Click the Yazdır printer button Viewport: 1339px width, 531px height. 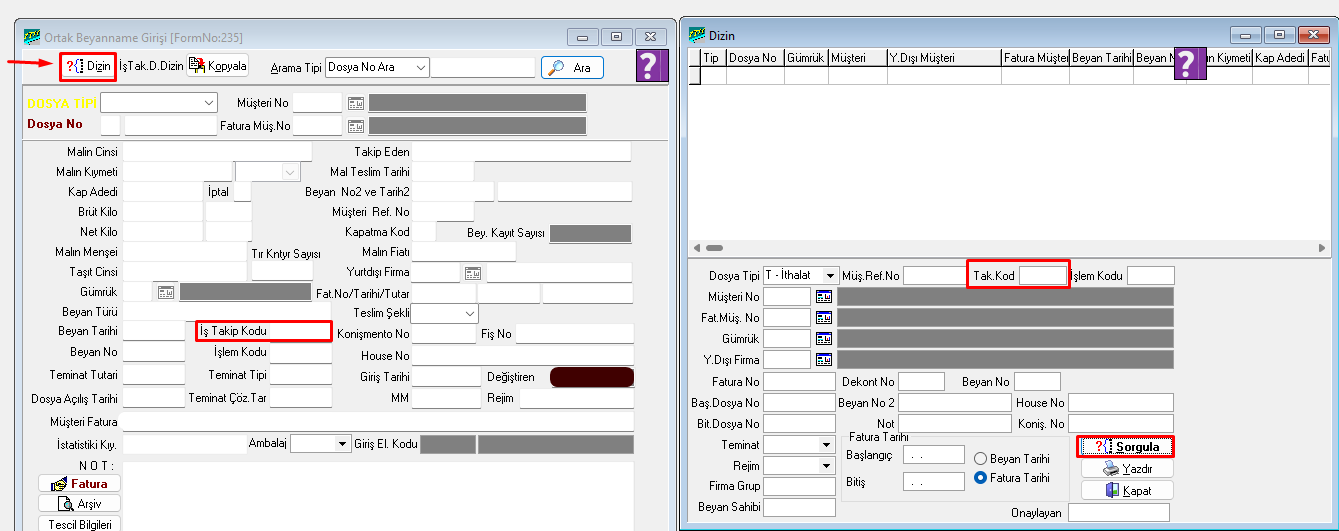pyautogui.click(x=1125, y=468)
